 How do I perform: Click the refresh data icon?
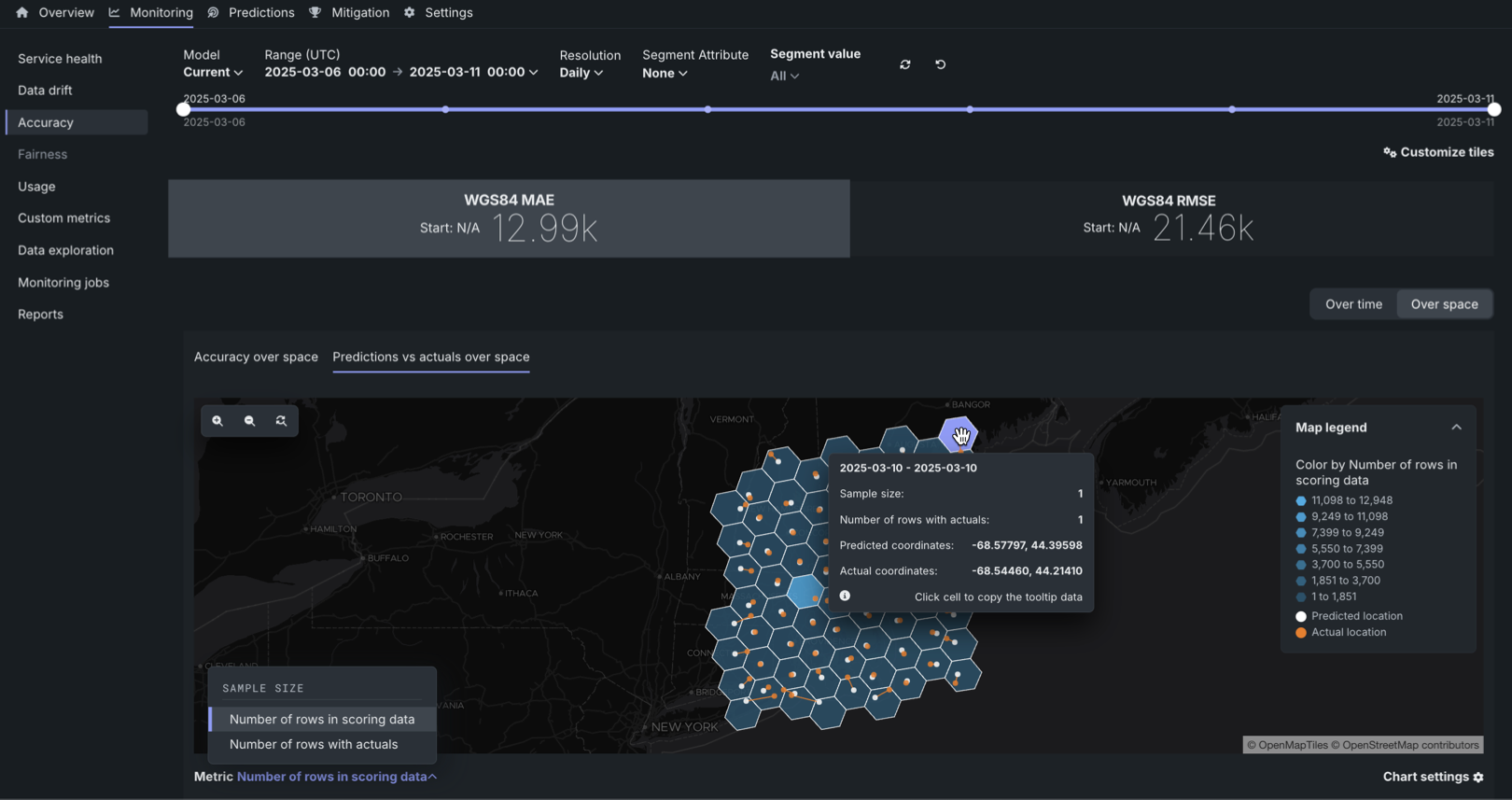coord(904,64)
